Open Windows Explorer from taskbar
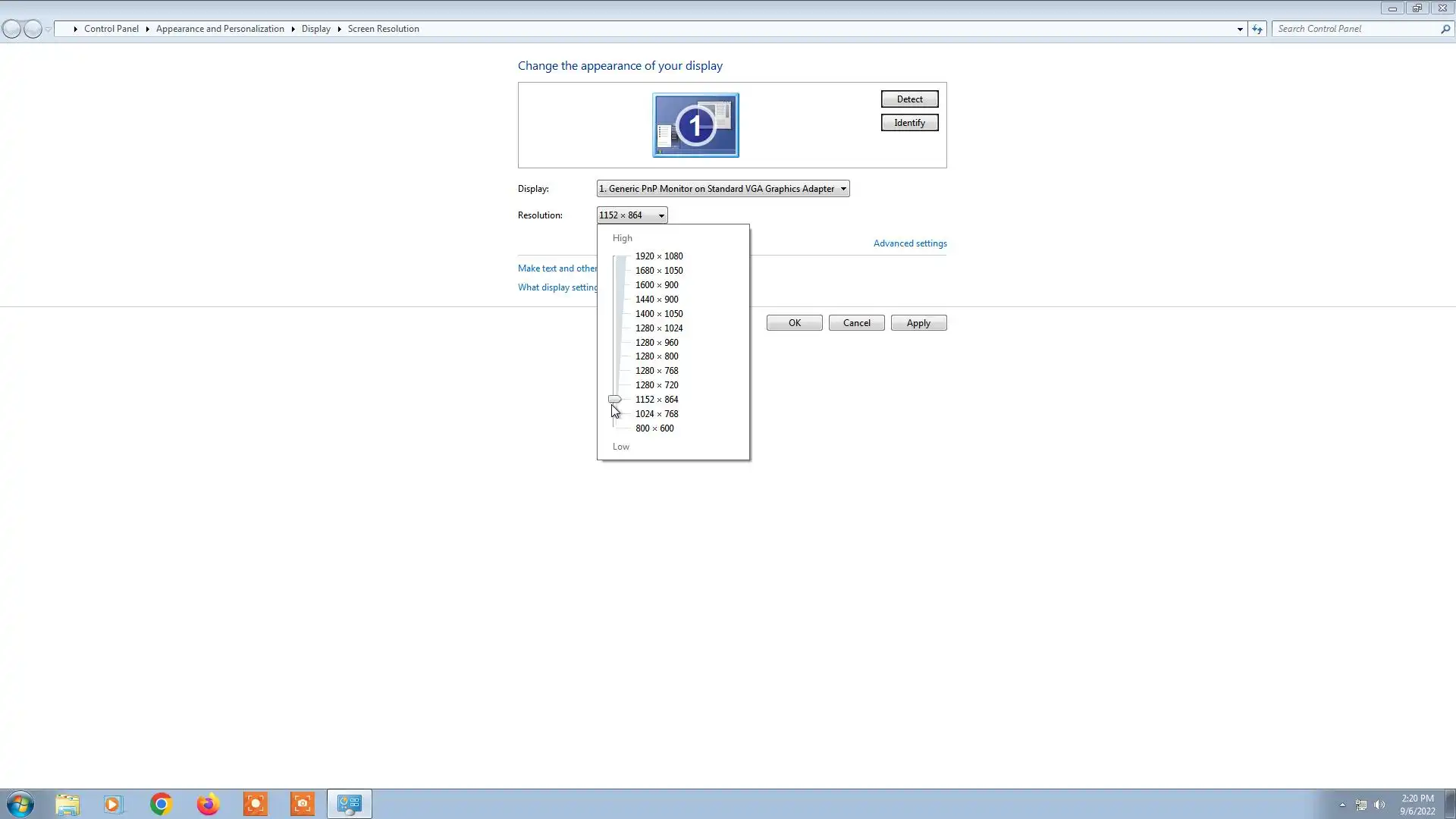The width and height of the screenshot is (1456, 819). 67,804
